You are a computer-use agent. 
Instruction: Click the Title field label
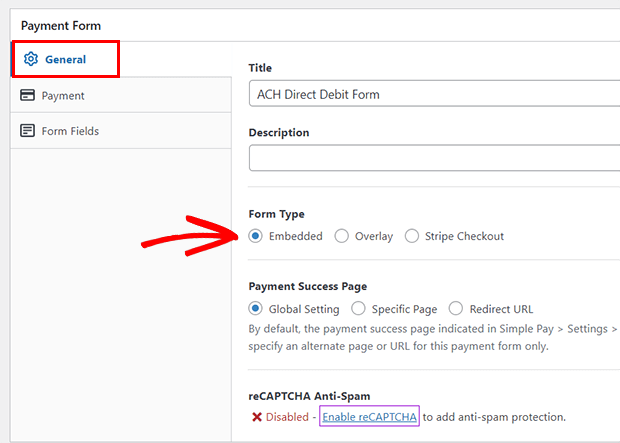[x=260, y=68]
